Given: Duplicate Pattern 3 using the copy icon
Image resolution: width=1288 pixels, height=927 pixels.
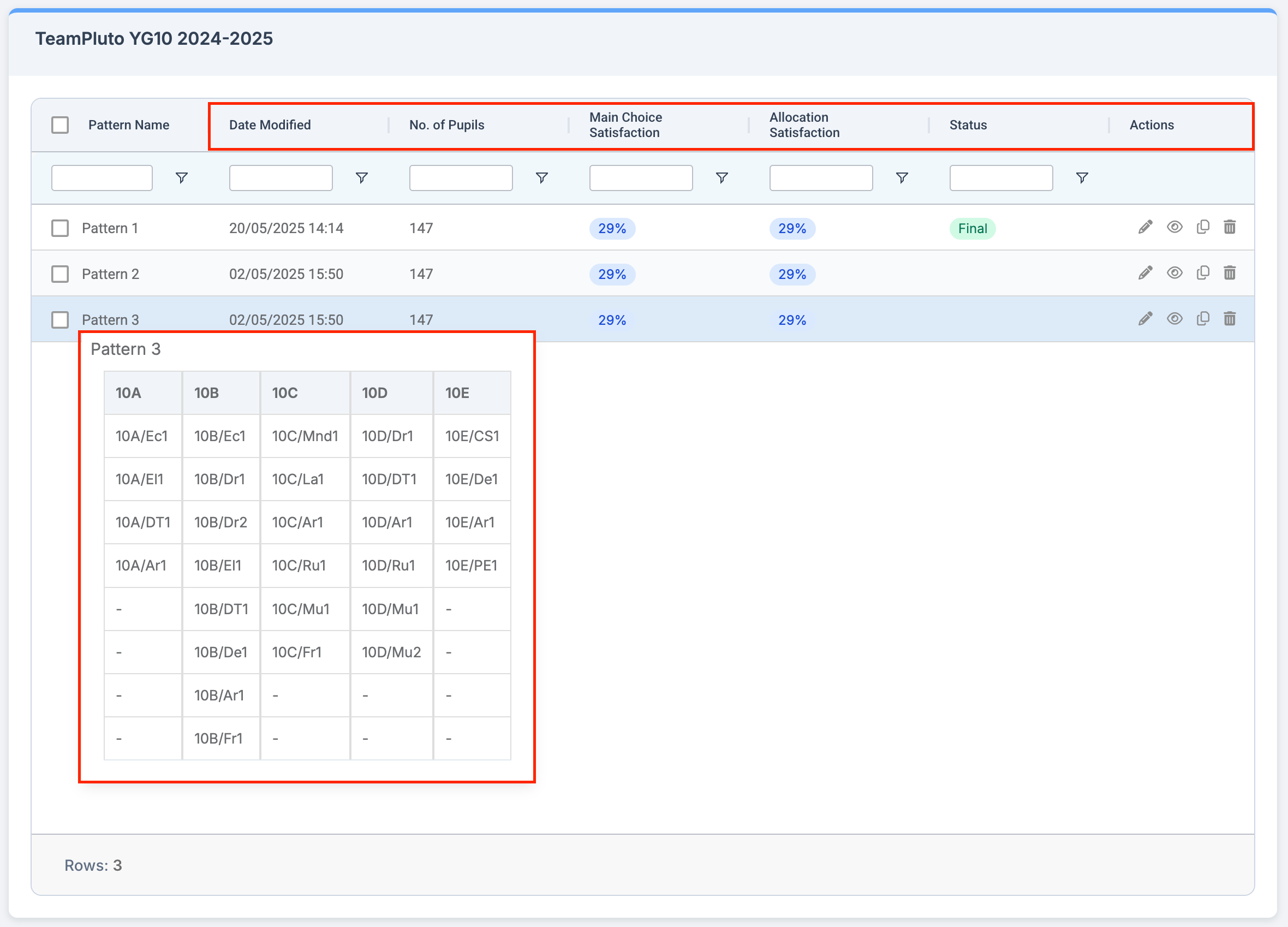Looking at the screenshot, I should (x=1203, y=319).
